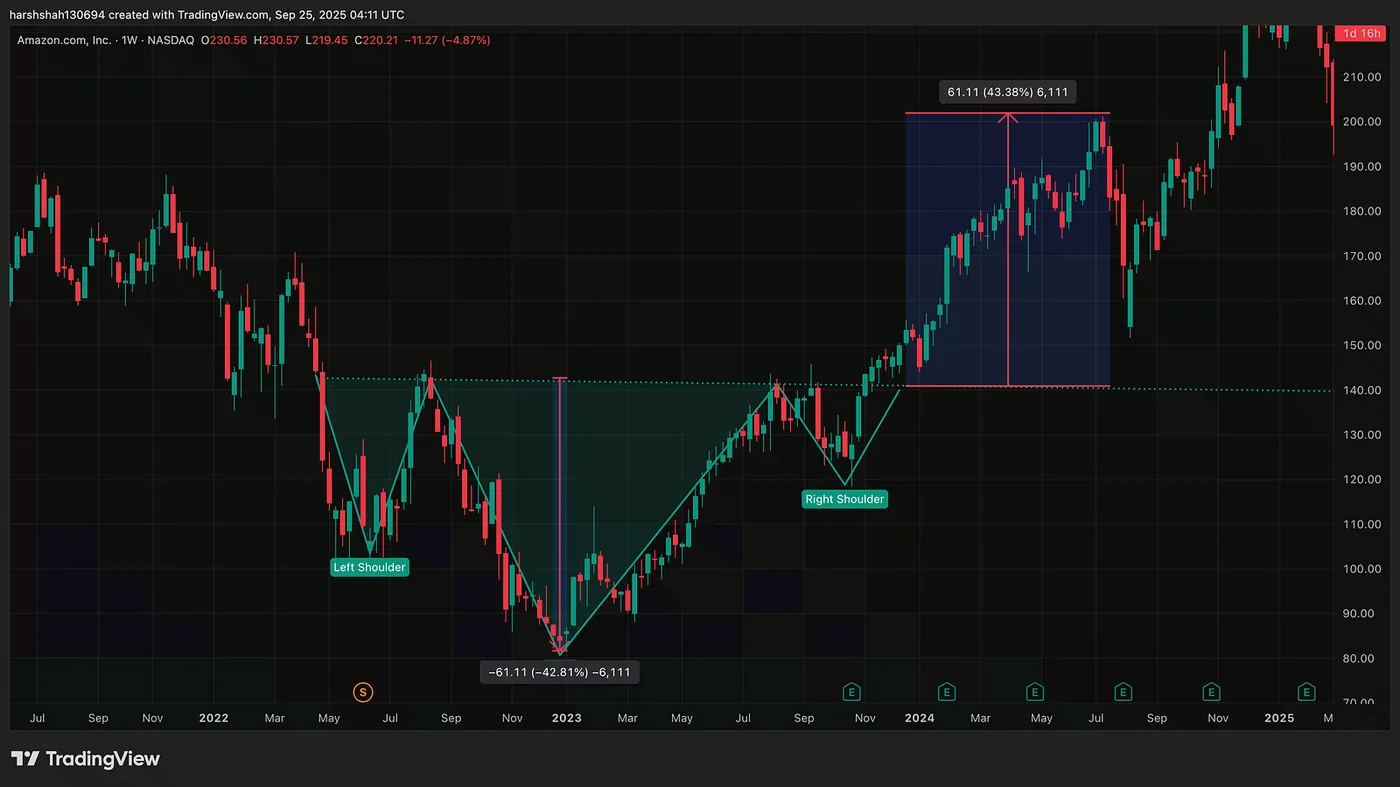Click the −61.11 (−42.81%) −6,111 measurement label
The image size is (1400, 787).
coord(560,672)
